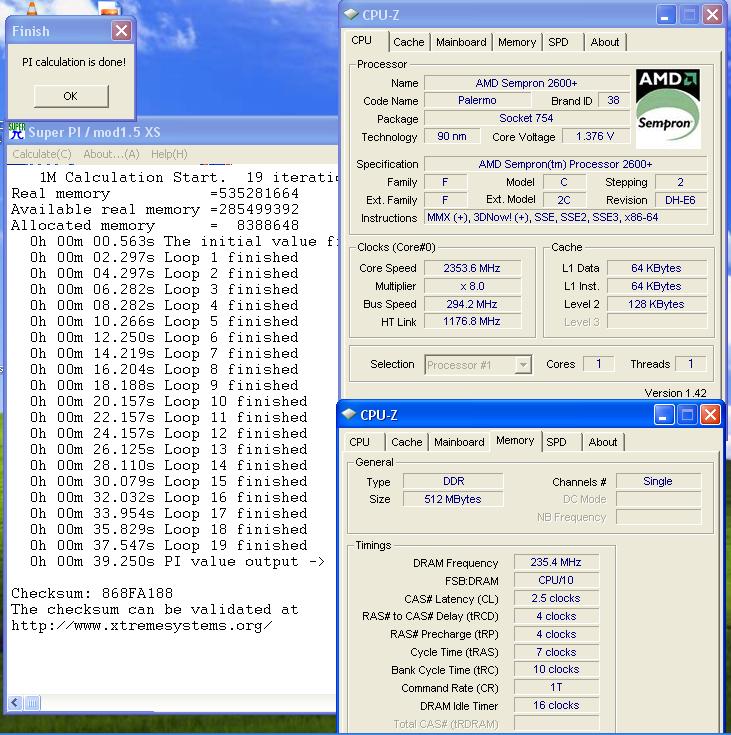Click the Multiplier value x 8.0
Viewport: 731px width, 735px height.
472,286
